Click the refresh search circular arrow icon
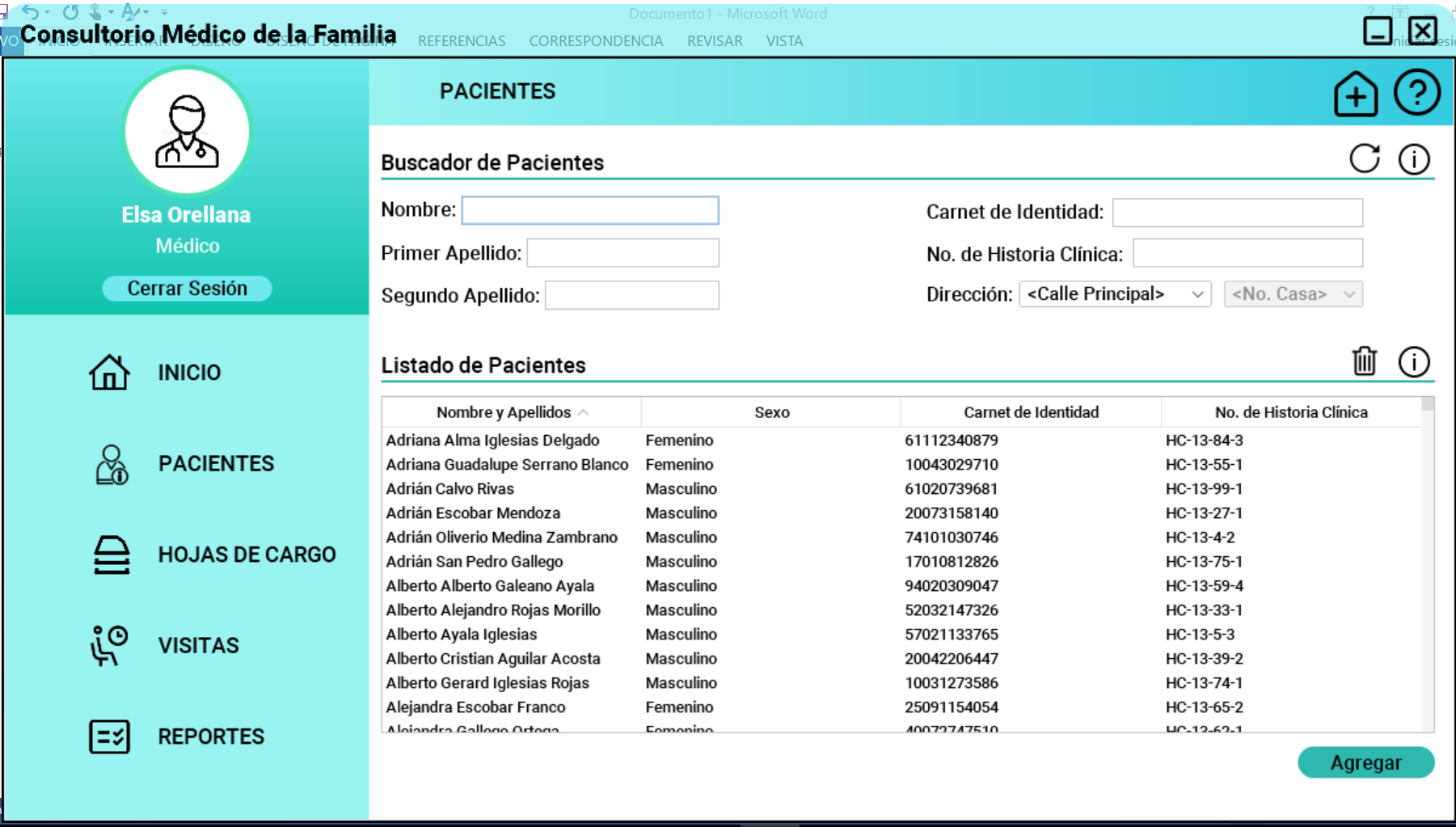This screenshot has width=1456, height=827. click(x=1365, y=158)
